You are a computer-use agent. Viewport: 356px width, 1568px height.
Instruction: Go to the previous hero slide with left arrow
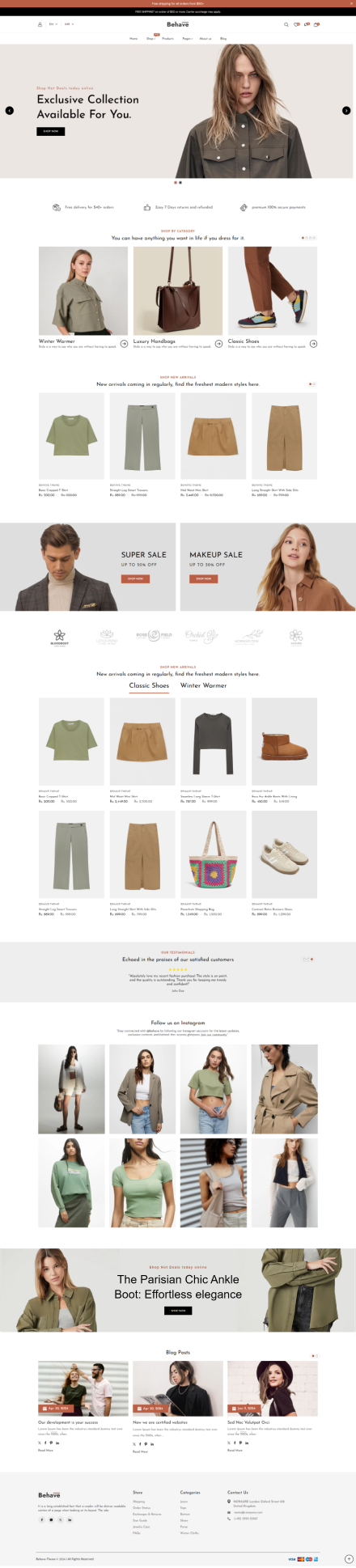point(10,110)
